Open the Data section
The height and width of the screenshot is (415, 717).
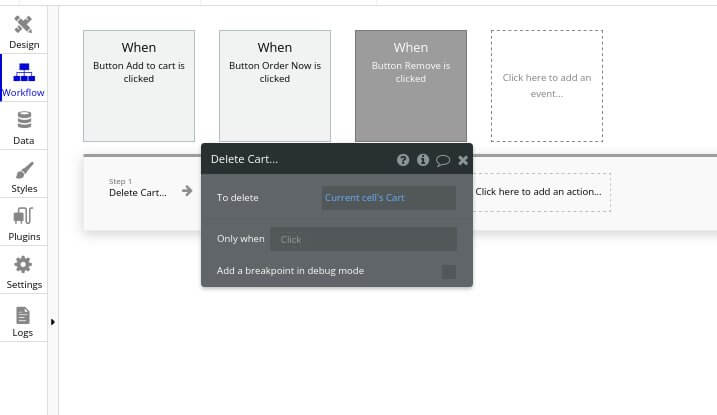24,127
